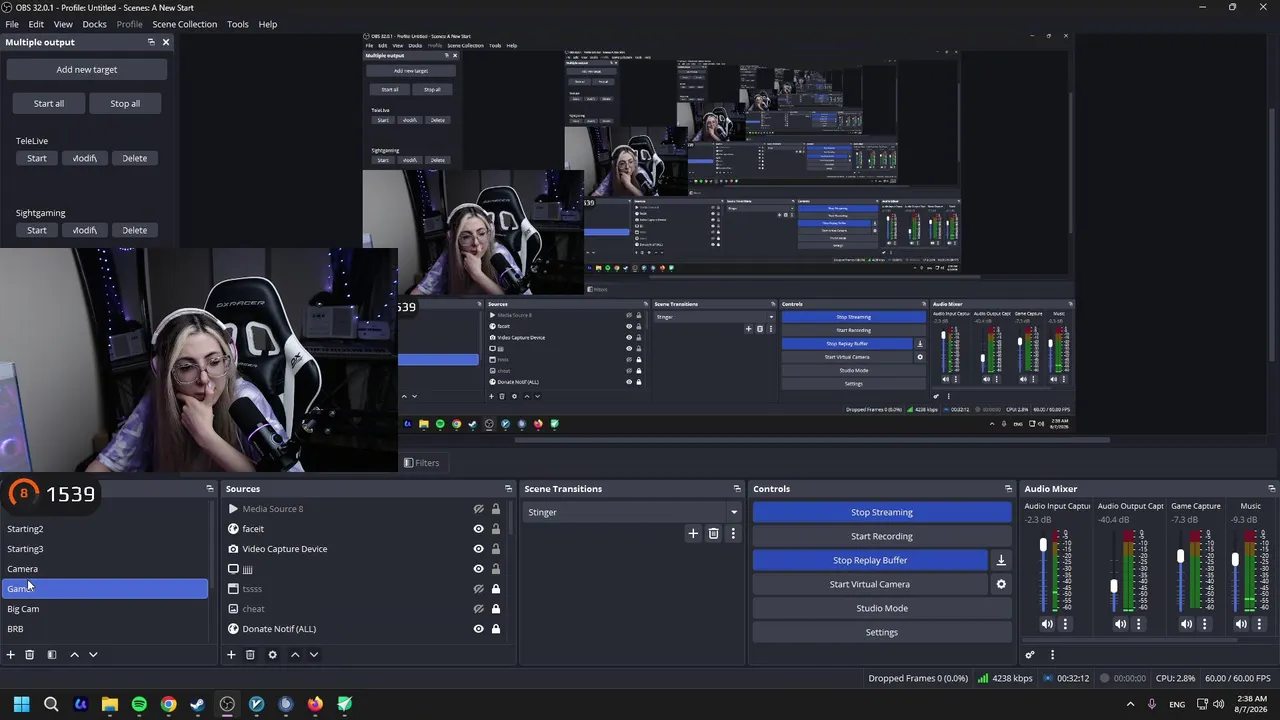Close the Multiple output dock

166,42
